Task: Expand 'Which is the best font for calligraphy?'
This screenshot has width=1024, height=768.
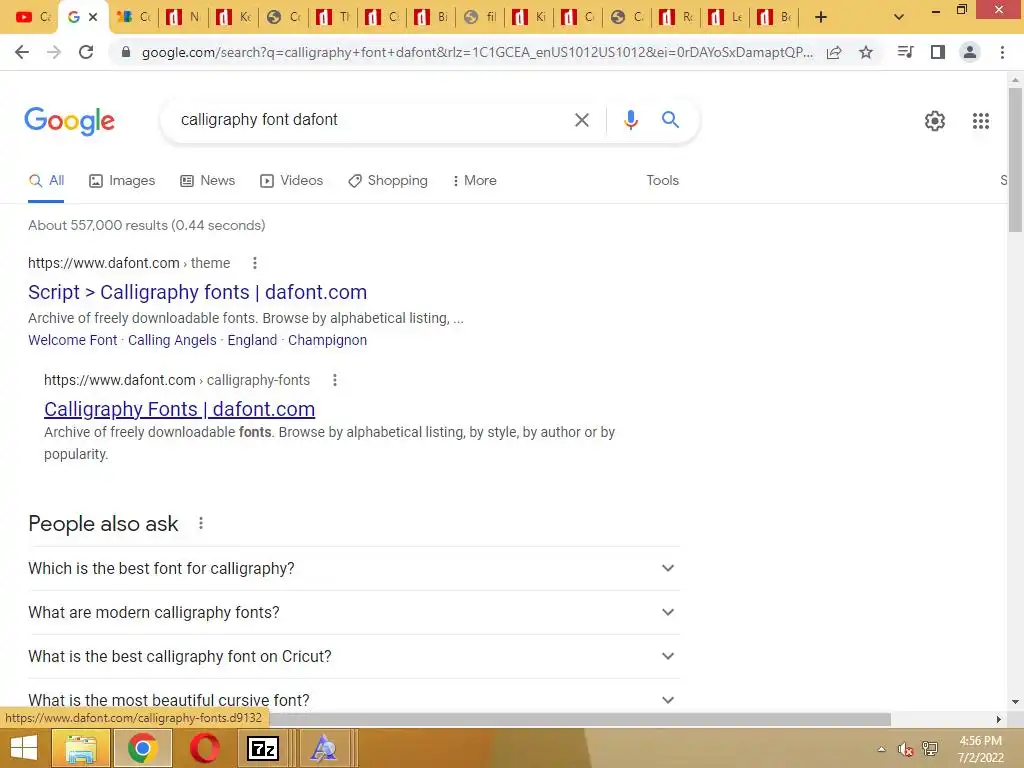Action: 354,568
